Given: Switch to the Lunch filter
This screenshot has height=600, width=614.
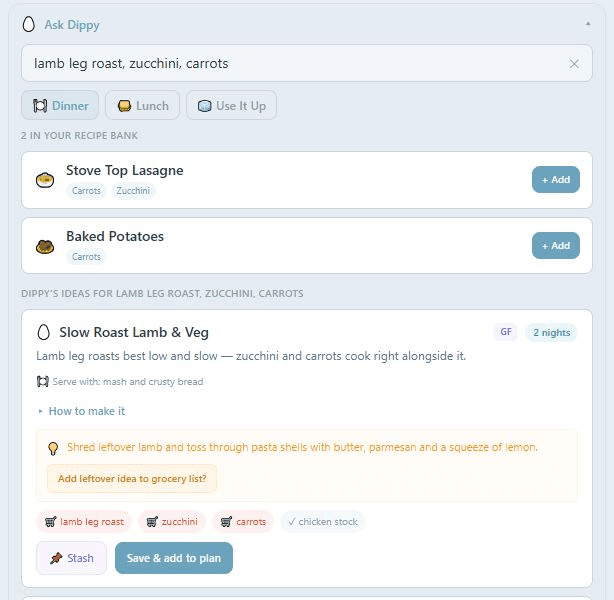Looking at the screenshot, I should (142, 105).
